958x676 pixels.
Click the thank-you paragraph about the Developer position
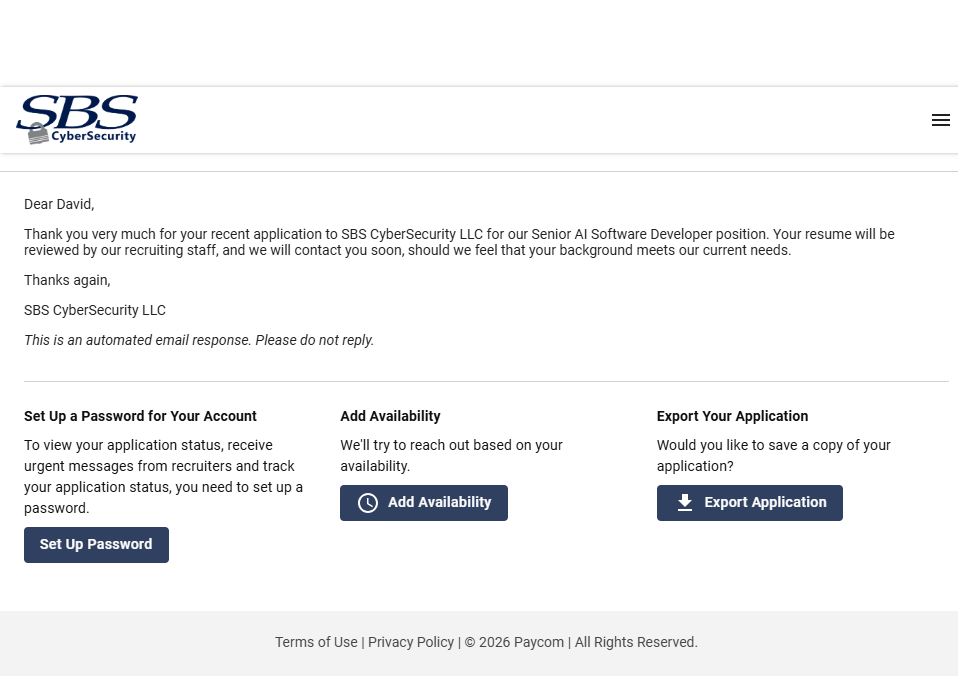[x=459, y=242]
